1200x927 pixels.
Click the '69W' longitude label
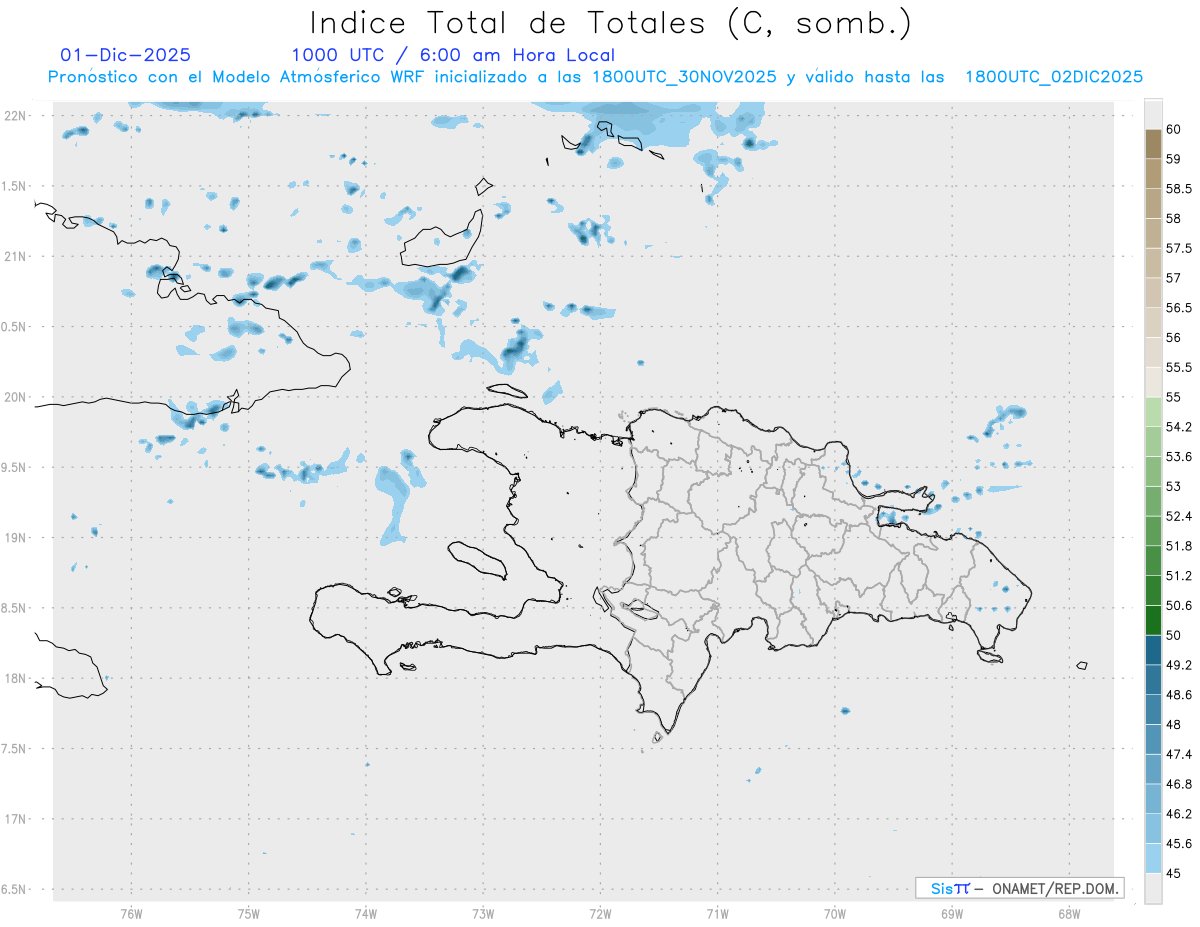pyautogui.click(x=952, y=913)
